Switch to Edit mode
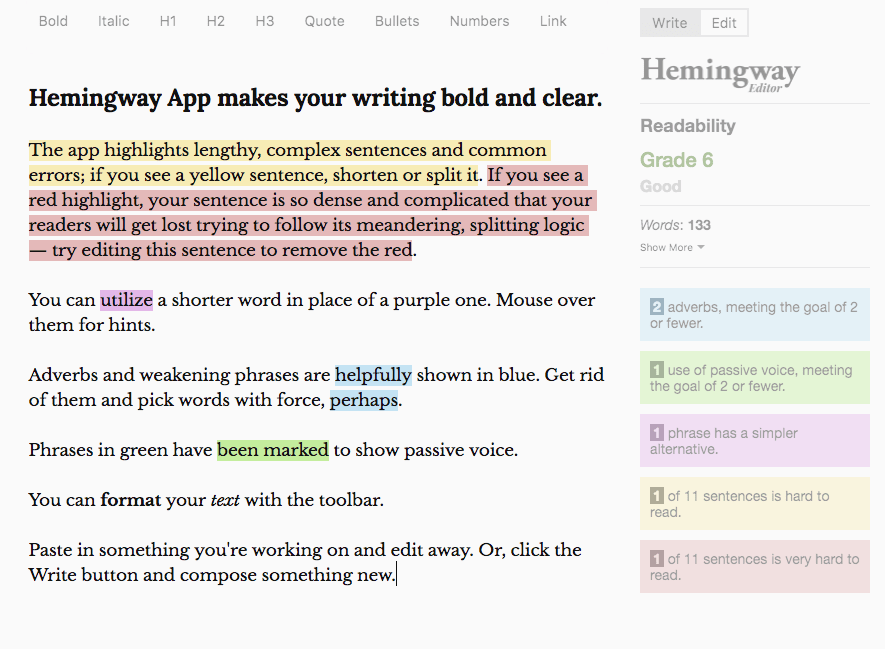The width and height of the screenshot is (885, 649). point(723,22)
